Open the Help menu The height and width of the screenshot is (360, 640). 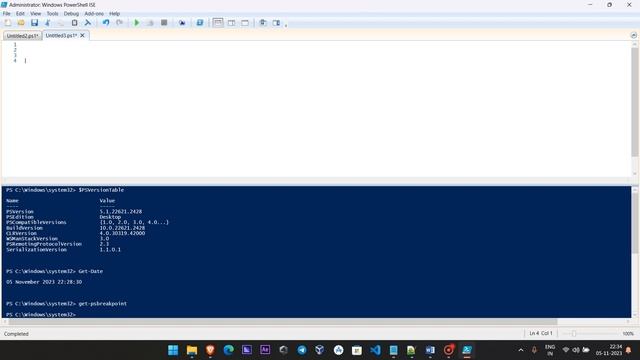pos(114,13)
